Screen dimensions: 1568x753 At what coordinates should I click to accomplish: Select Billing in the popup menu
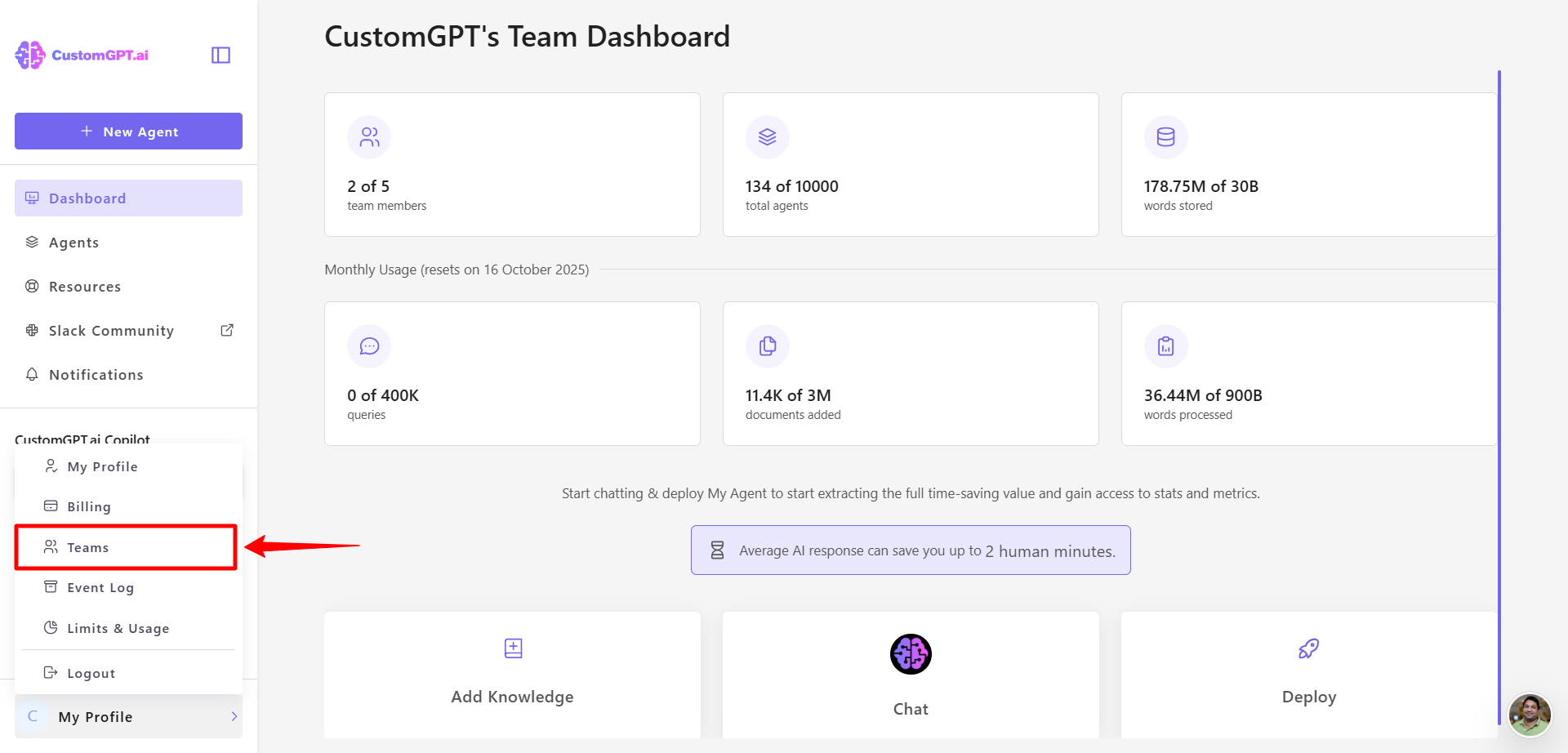coord(128,506)
